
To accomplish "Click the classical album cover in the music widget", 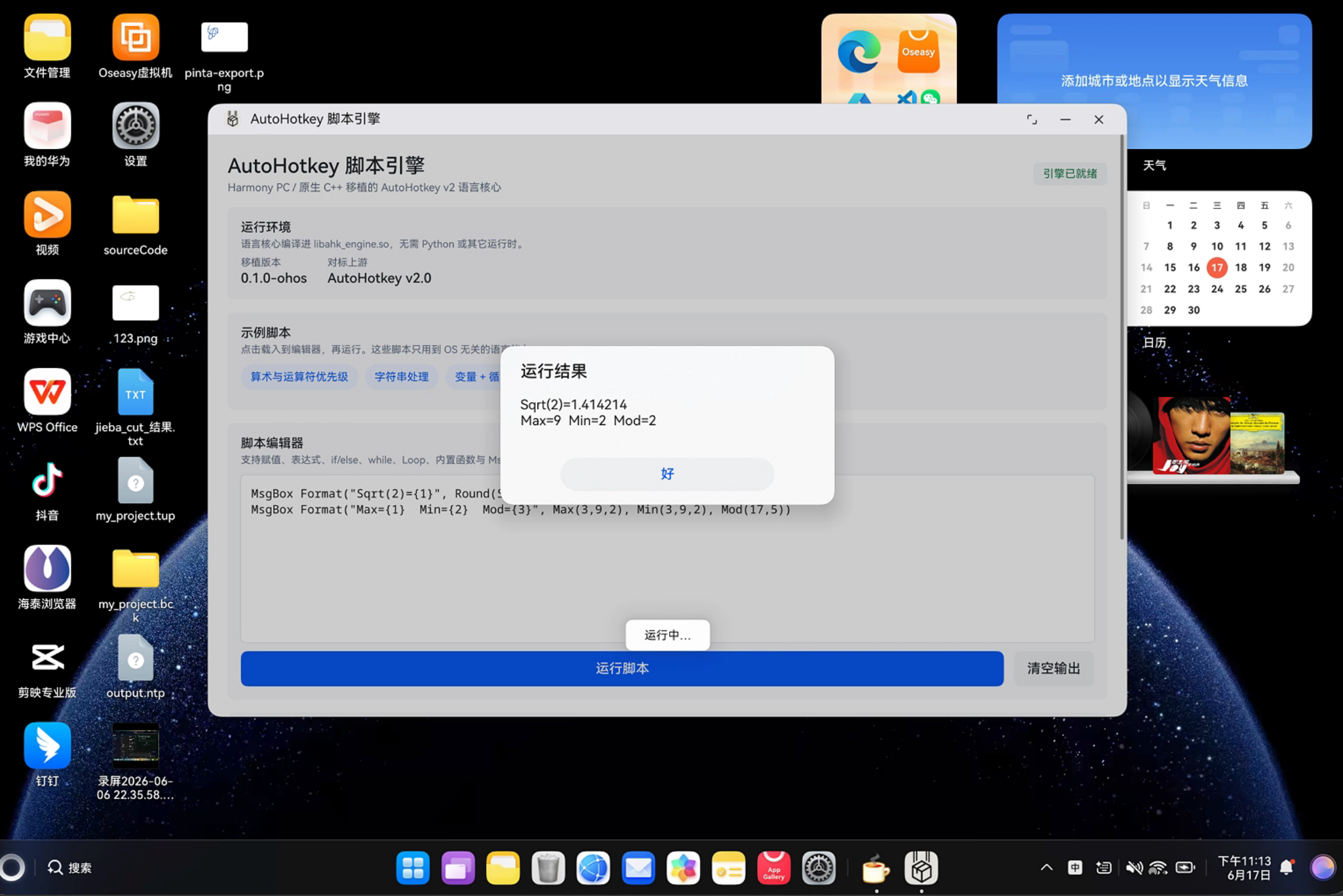I will pyautogui.click(x=1257, y=442).
